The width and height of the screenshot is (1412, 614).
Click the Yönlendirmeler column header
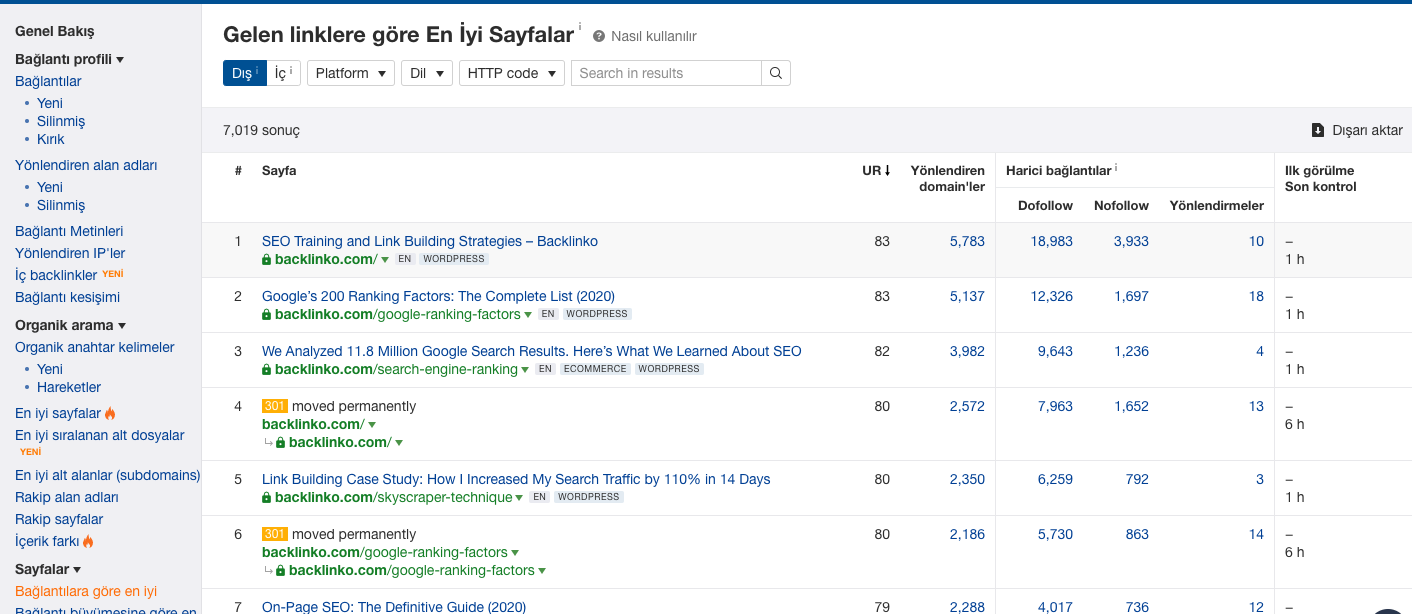pyautogui.click(x=1217, y=205)
